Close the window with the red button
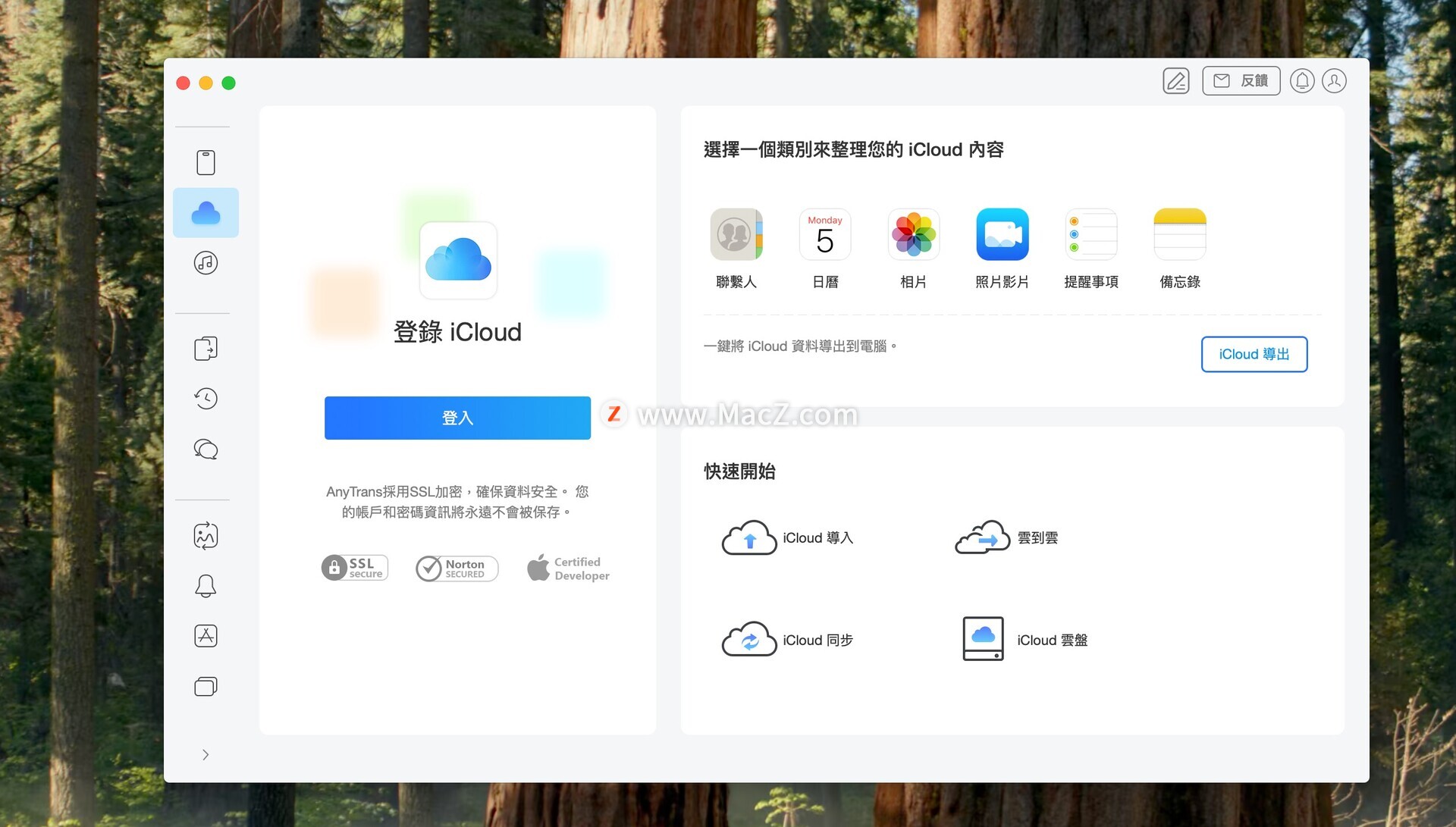This screenshot has height=827, width=1456. [x=183, y=83]
